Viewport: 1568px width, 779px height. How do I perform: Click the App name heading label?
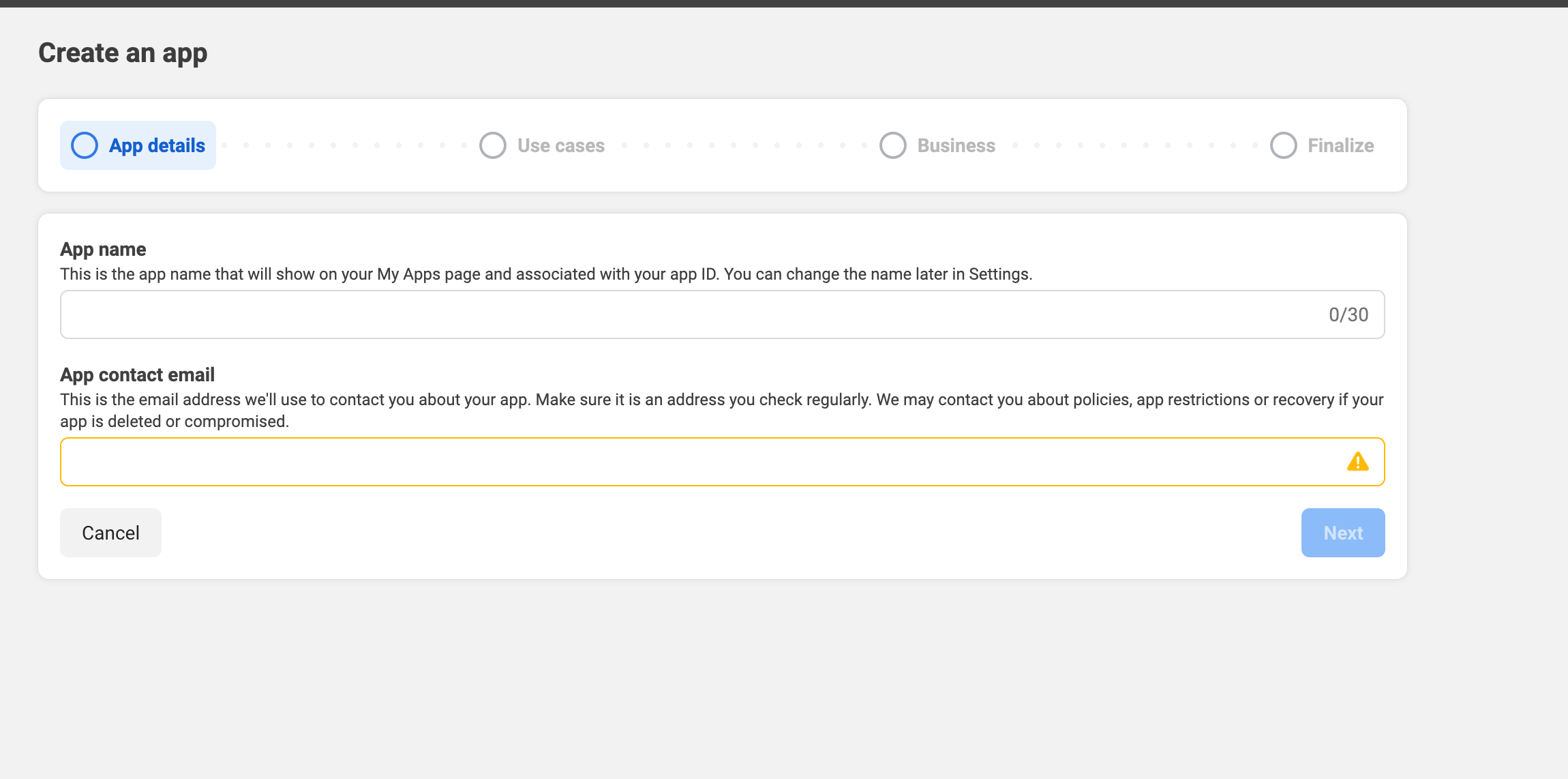pyautogui.click(x=103, y=249)
